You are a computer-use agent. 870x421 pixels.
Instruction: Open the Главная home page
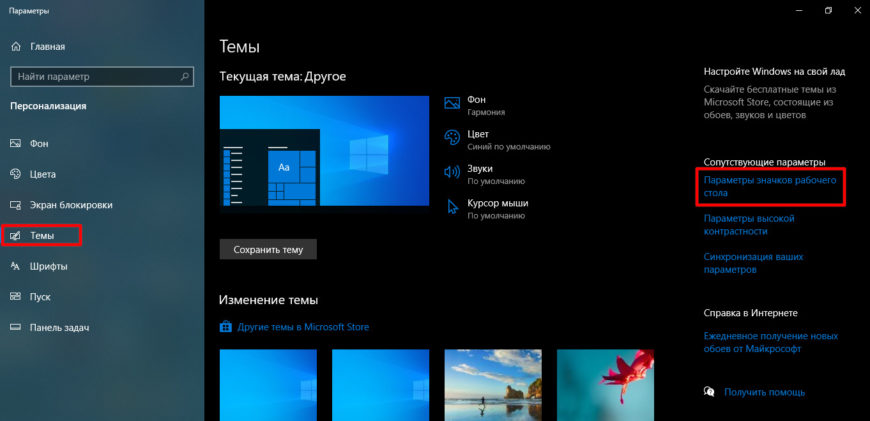(38, 47)
